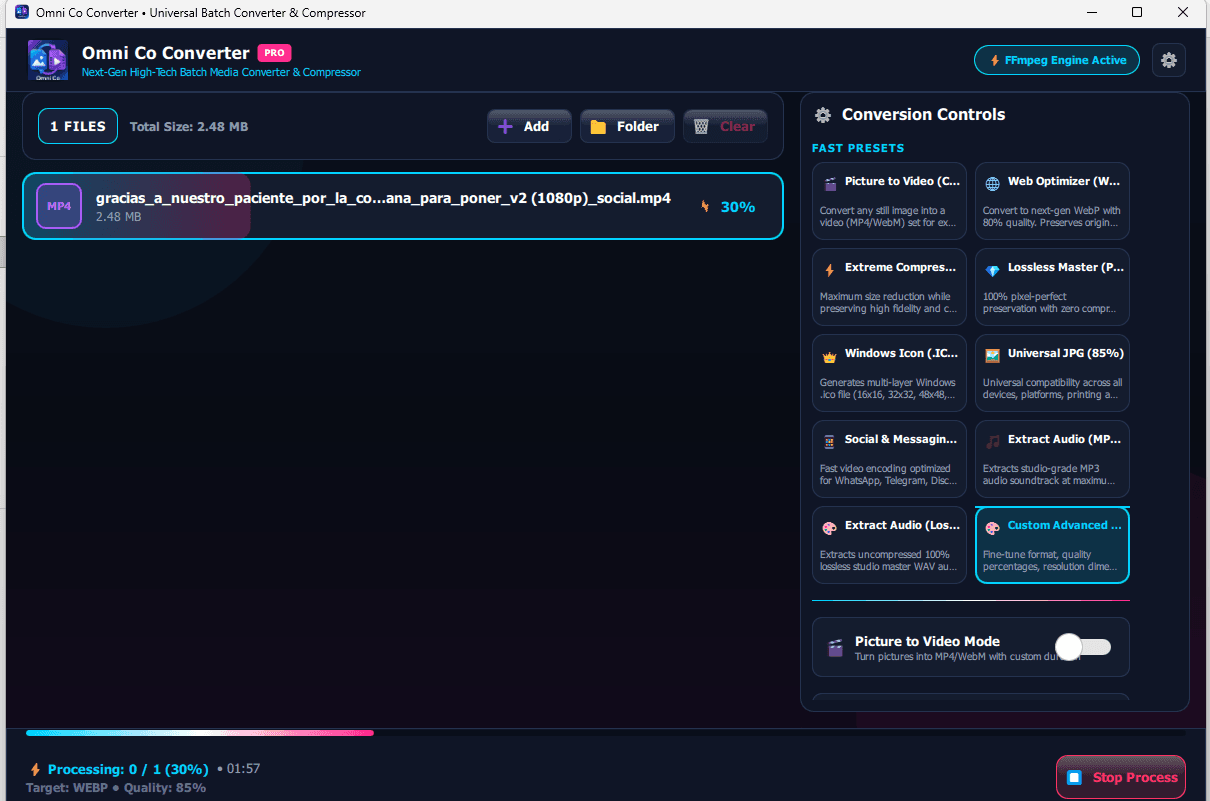Click the phone icon of Social & Messaging preset

(x=830, y=441)
